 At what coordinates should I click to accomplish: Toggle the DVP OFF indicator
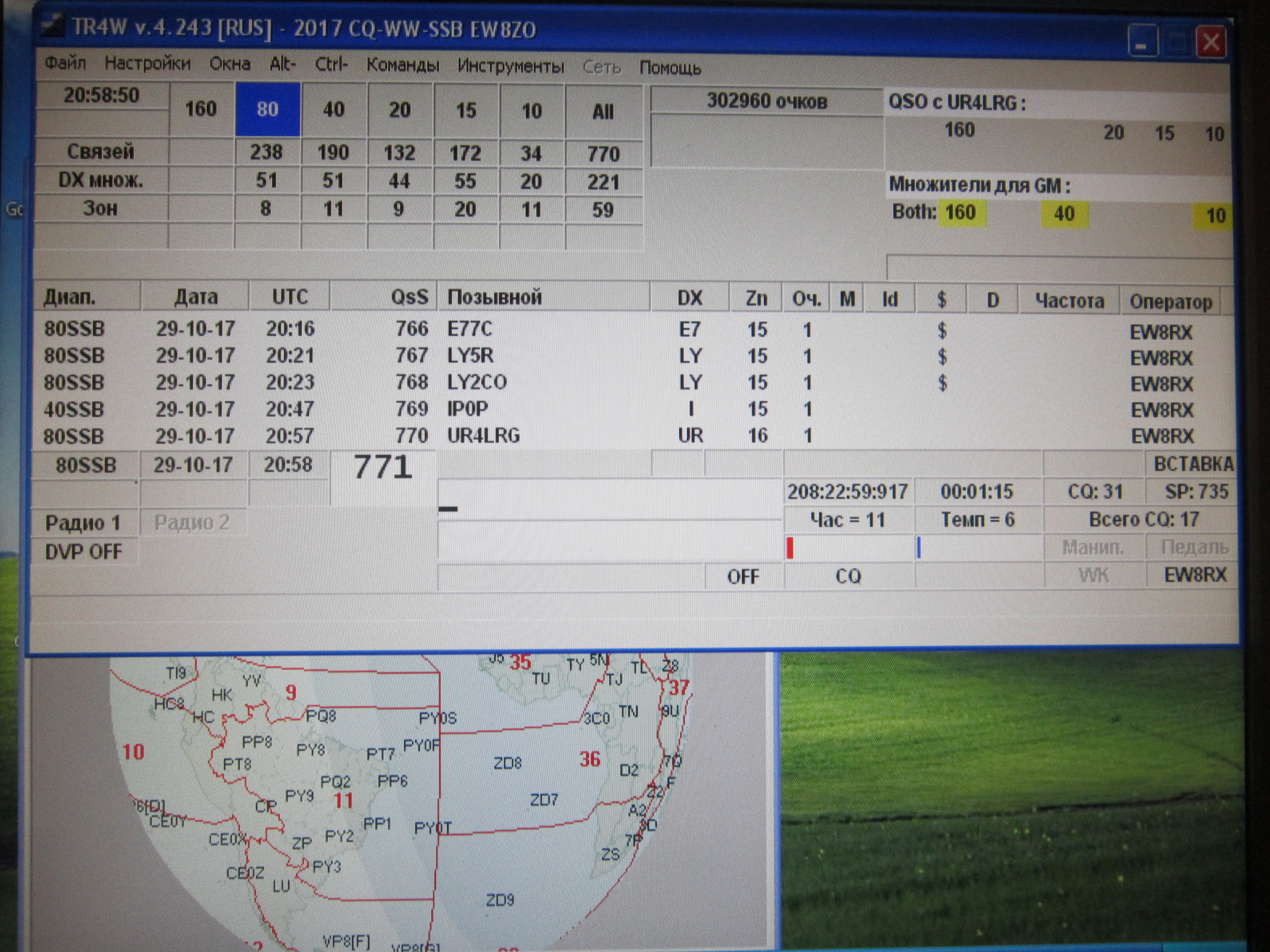tap(84, 551)
